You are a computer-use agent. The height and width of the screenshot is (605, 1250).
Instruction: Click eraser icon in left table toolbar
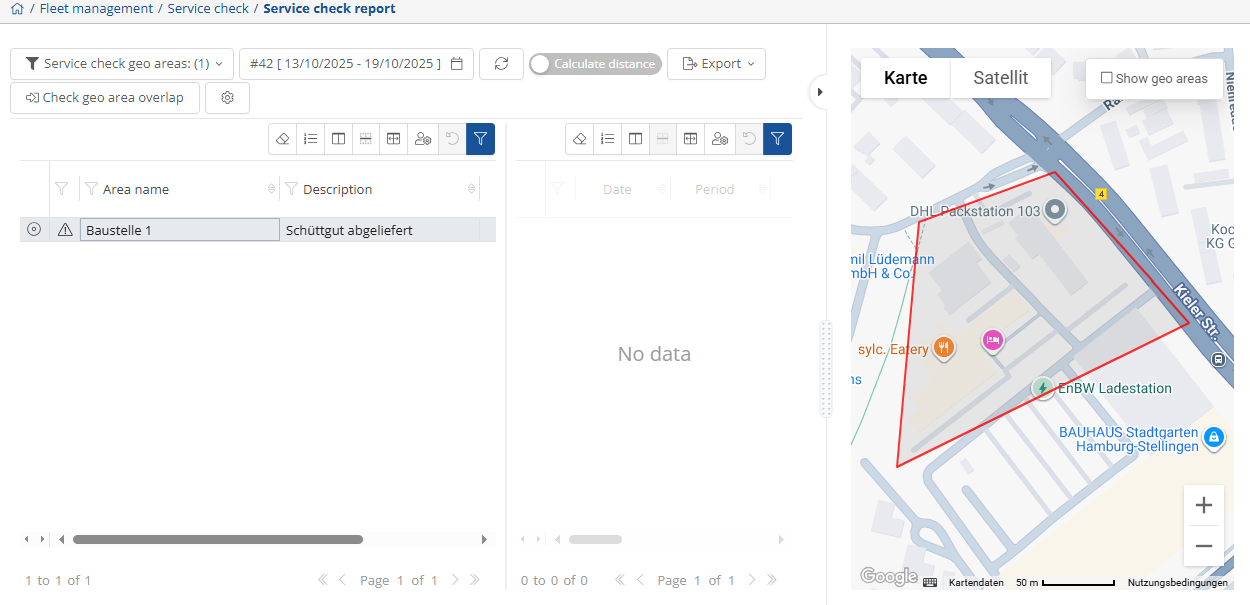point(283,139)
